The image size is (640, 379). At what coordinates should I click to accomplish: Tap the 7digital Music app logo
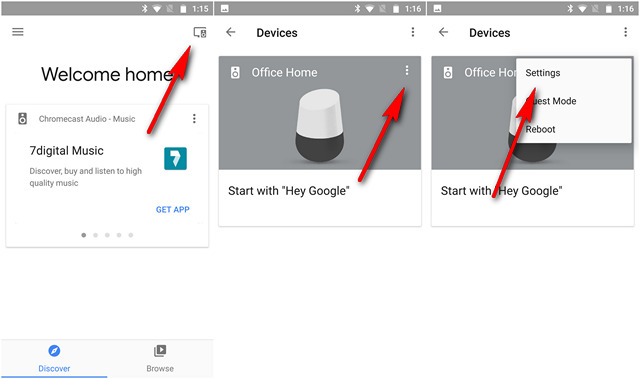[x=176, y=158]
